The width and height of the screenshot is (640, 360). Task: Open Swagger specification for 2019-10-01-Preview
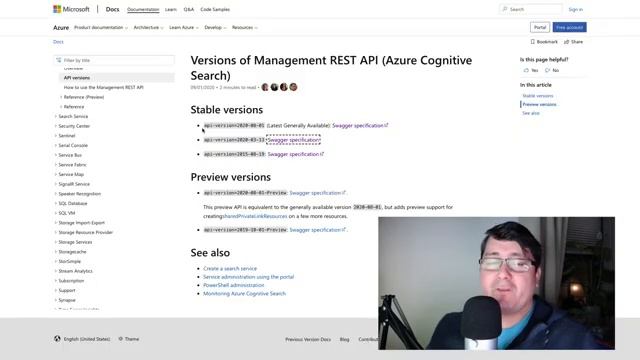(x=317, y=230)
